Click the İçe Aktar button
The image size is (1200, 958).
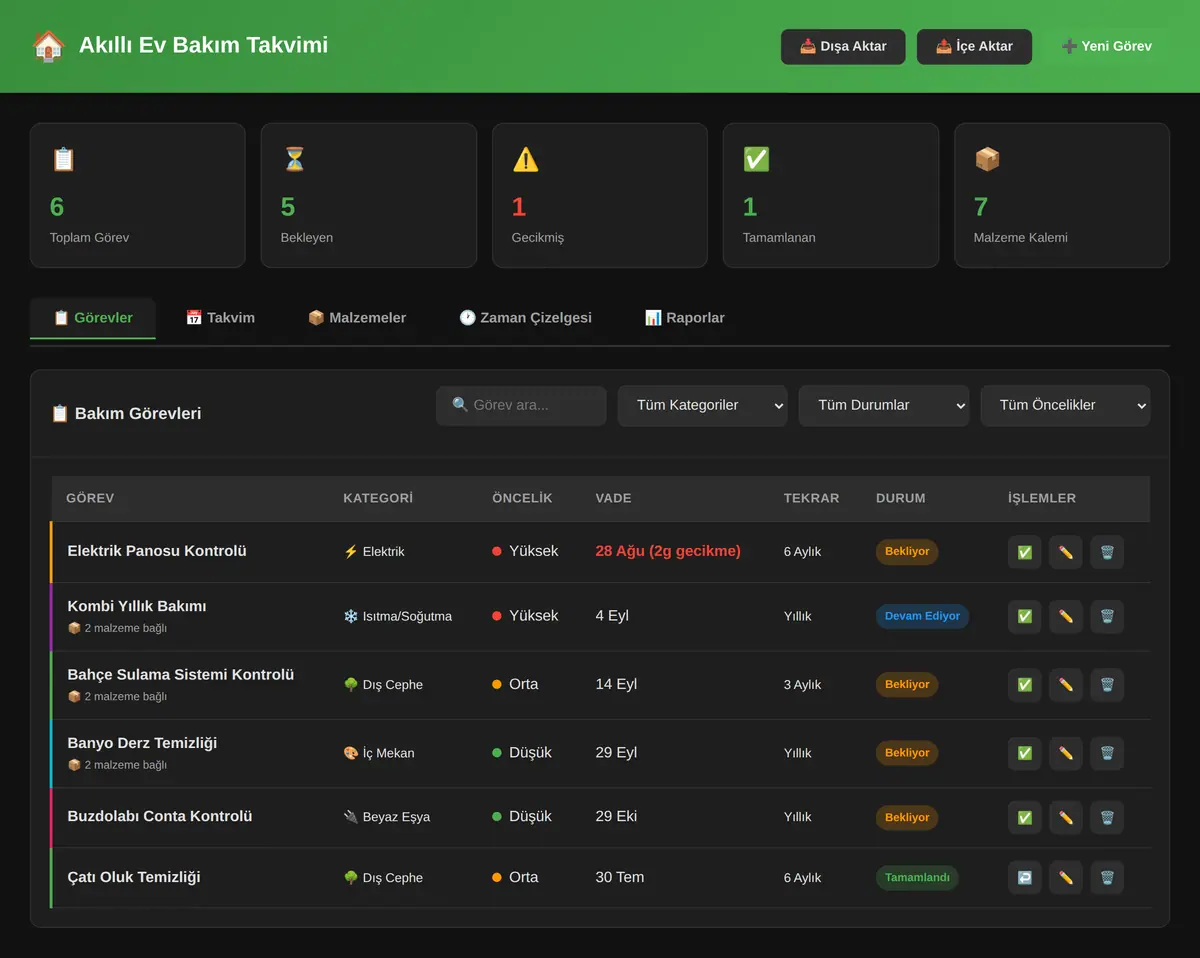coord(974,47)
